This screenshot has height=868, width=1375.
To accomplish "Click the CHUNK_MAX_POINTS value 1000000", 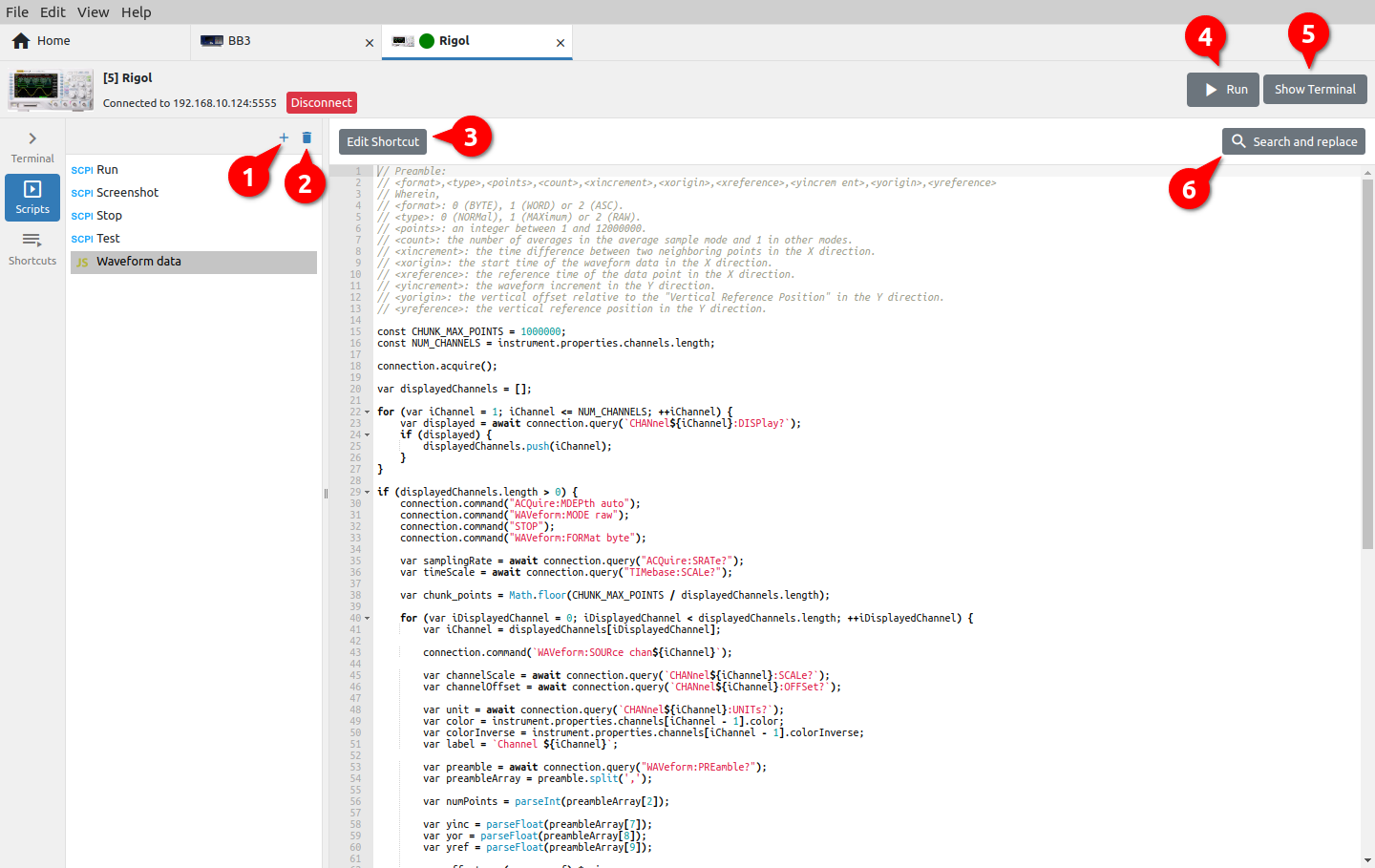I will coord(540,332).
